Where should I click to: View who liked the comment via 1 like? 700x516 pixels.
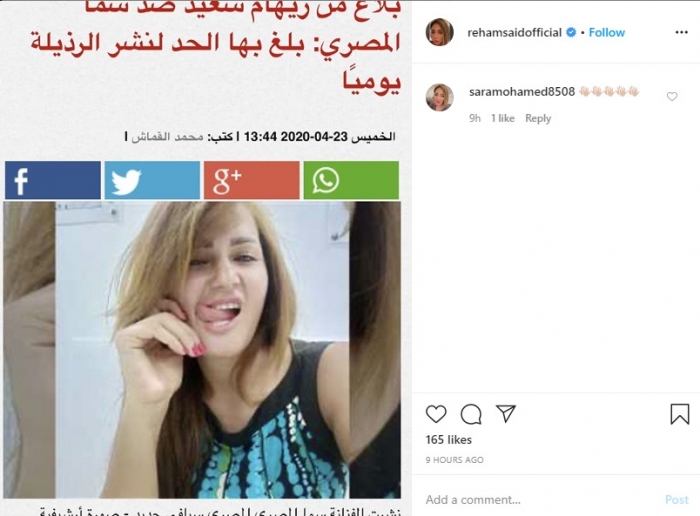click(x=503, y=118)
